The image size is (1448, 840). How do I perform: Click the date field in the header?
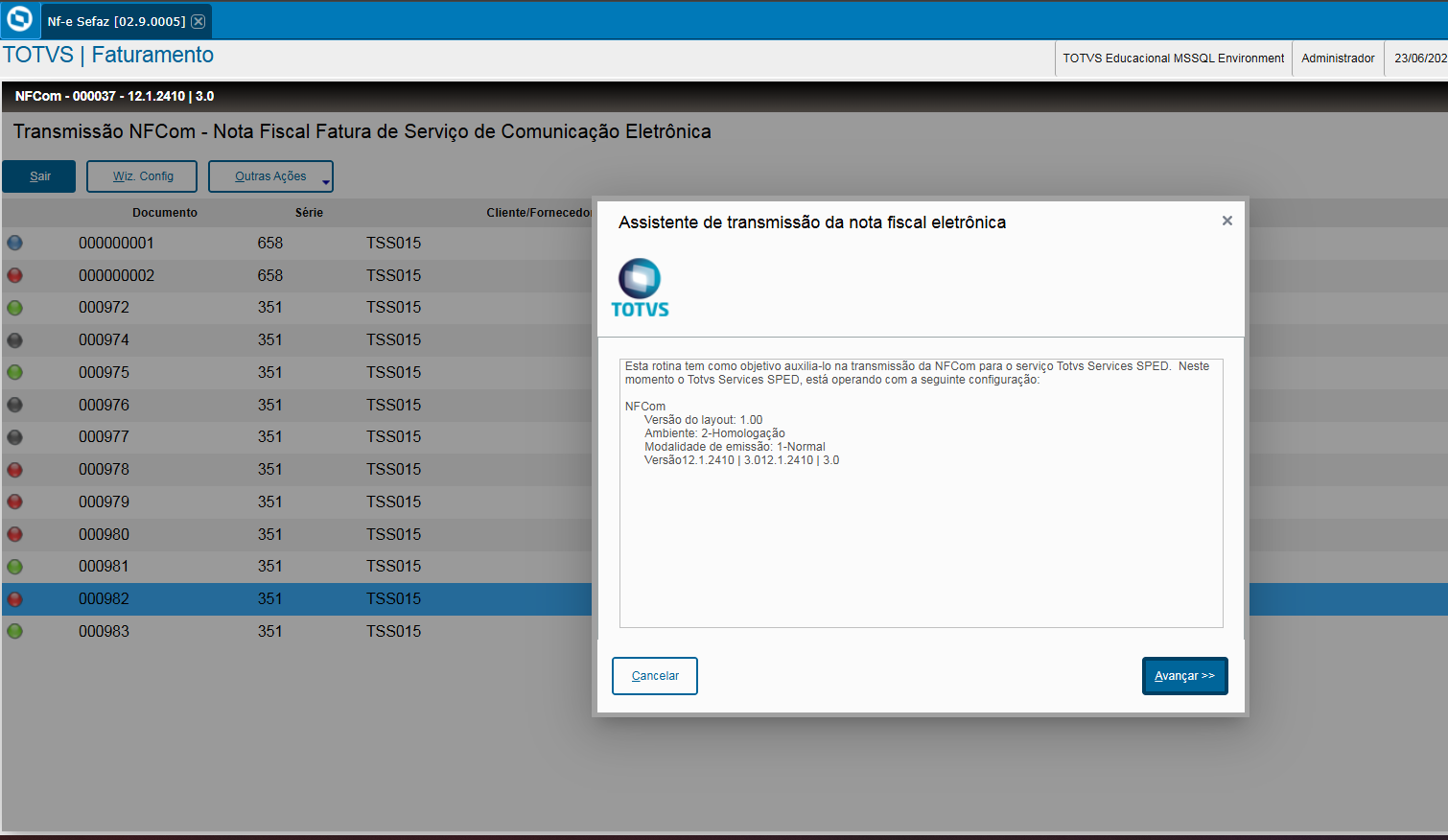click(x=1420, y=58)
